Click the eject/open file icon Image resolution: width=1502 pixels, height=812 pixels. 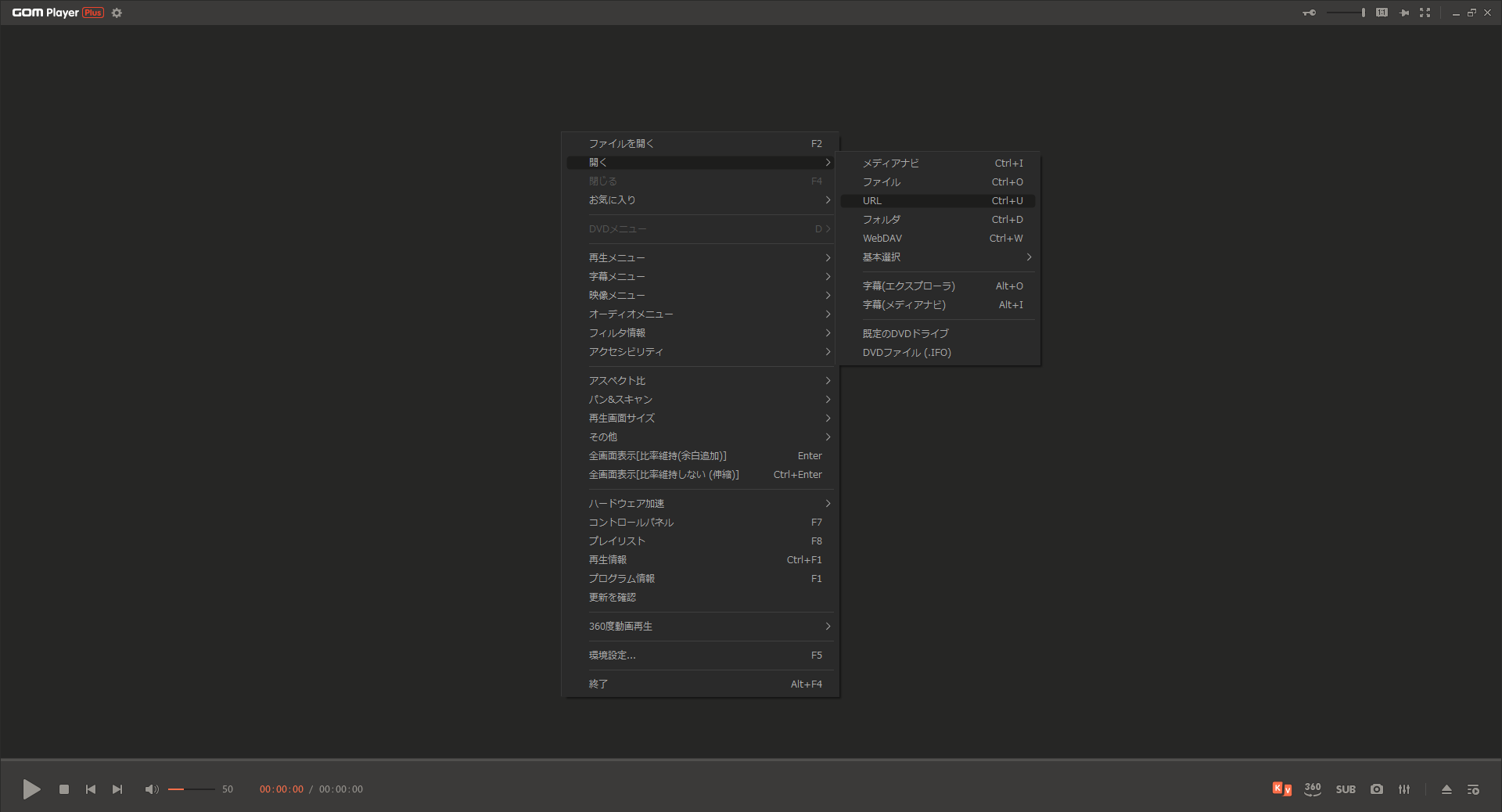[x=1446, y=789]
